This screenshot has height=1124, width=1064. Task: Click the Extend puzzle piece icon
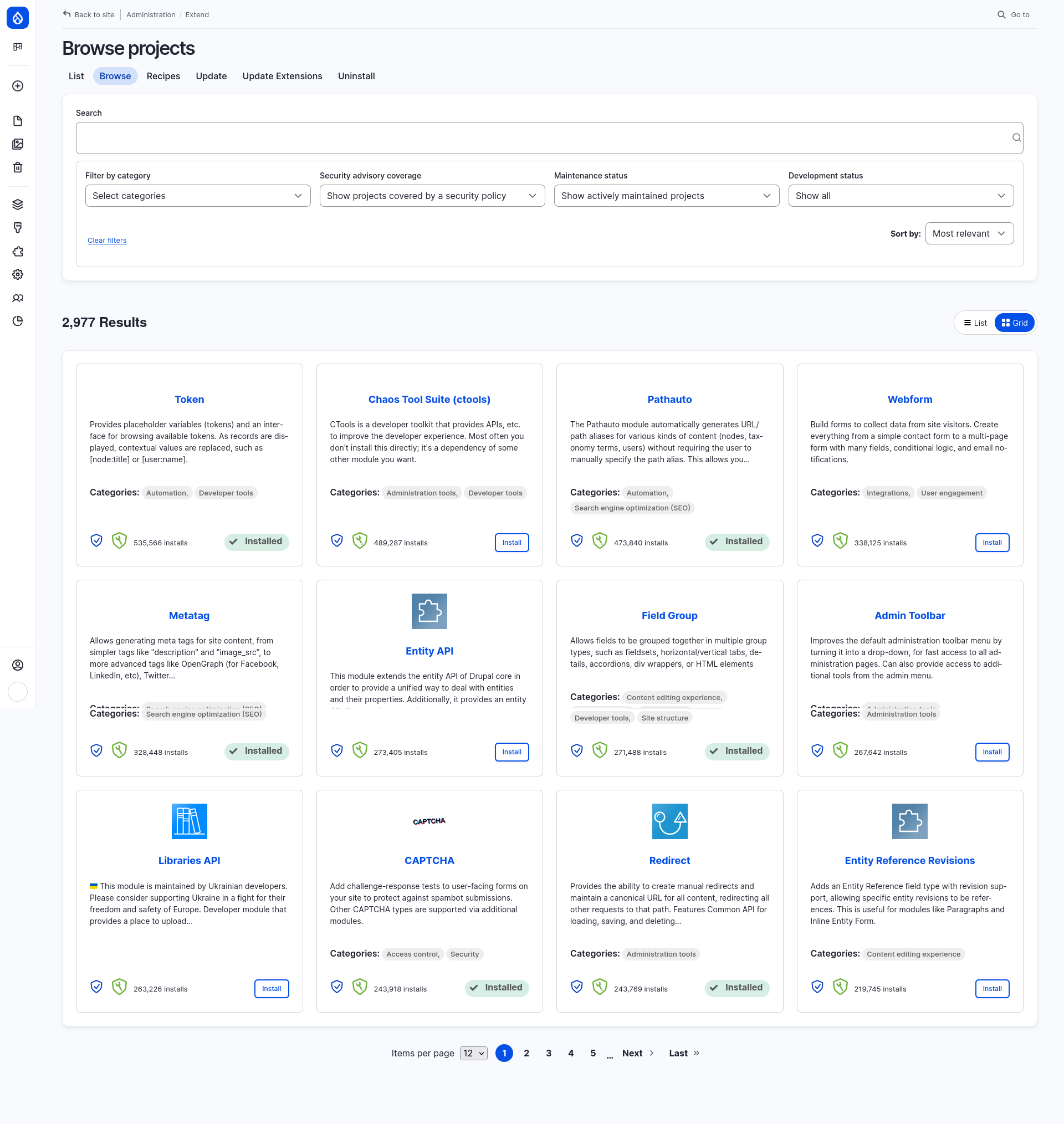coord(18,251)
